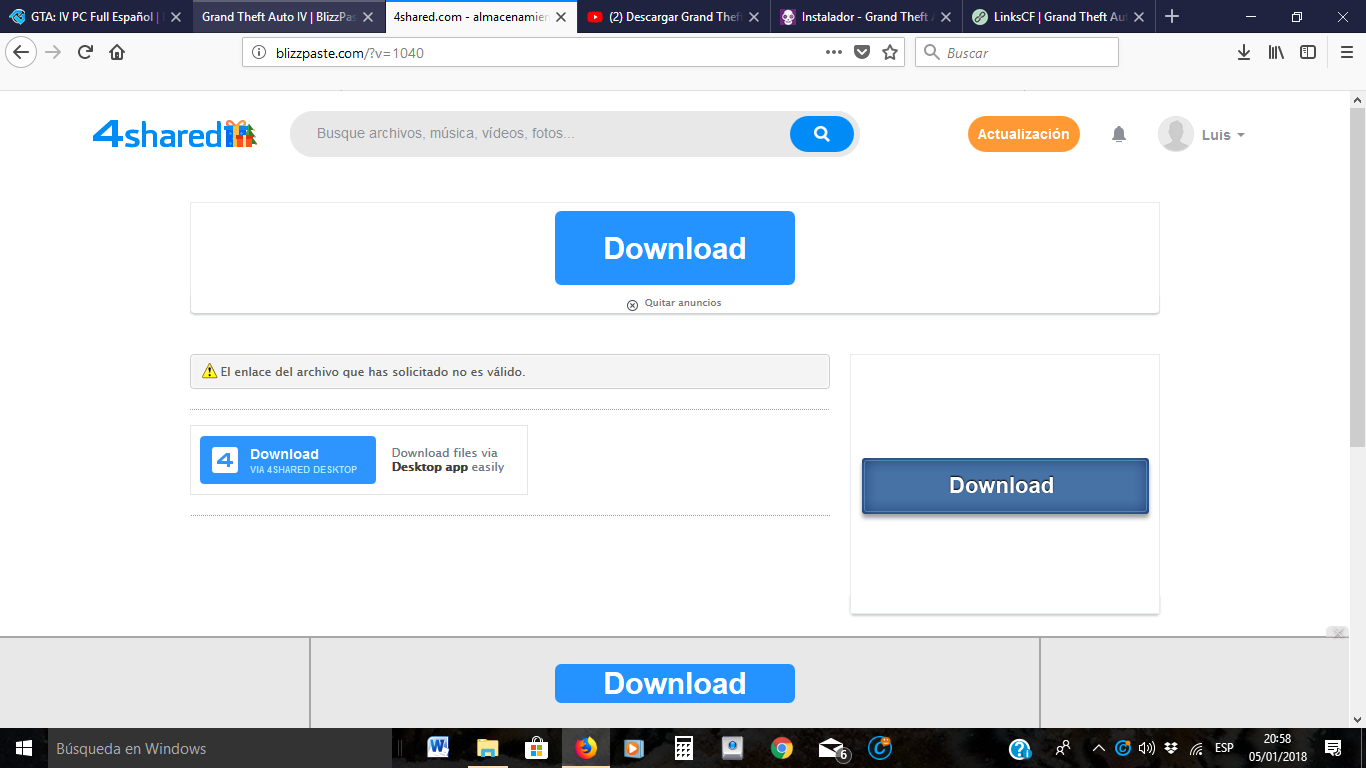This screenshot has width=1366, height=768.
Task: Open the Firefox library icon
Action: tap(1276, 52)
